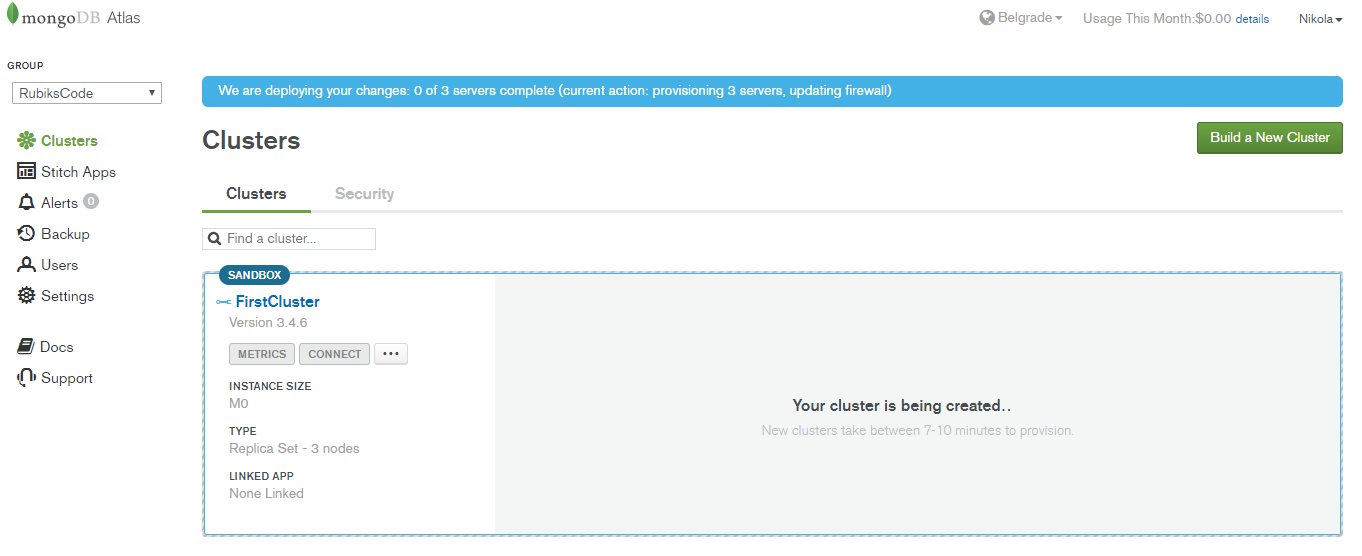
Task: Click the 'Usage This Month:$0.00' text
Action: click(1157, 19)
